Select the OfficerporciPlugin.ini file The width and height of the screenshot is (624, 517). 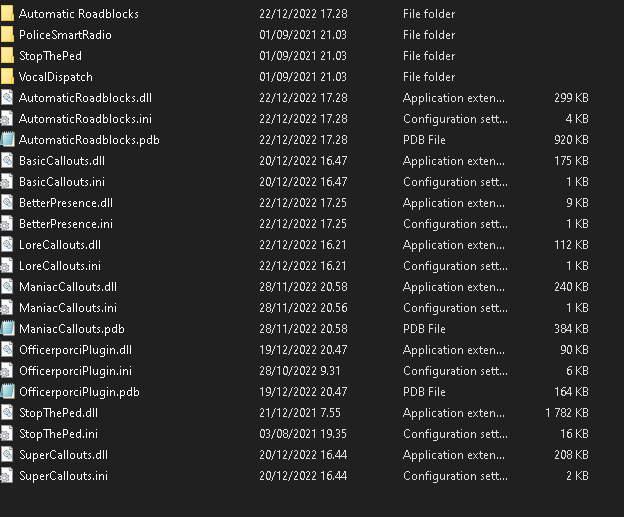pos(75,371)
